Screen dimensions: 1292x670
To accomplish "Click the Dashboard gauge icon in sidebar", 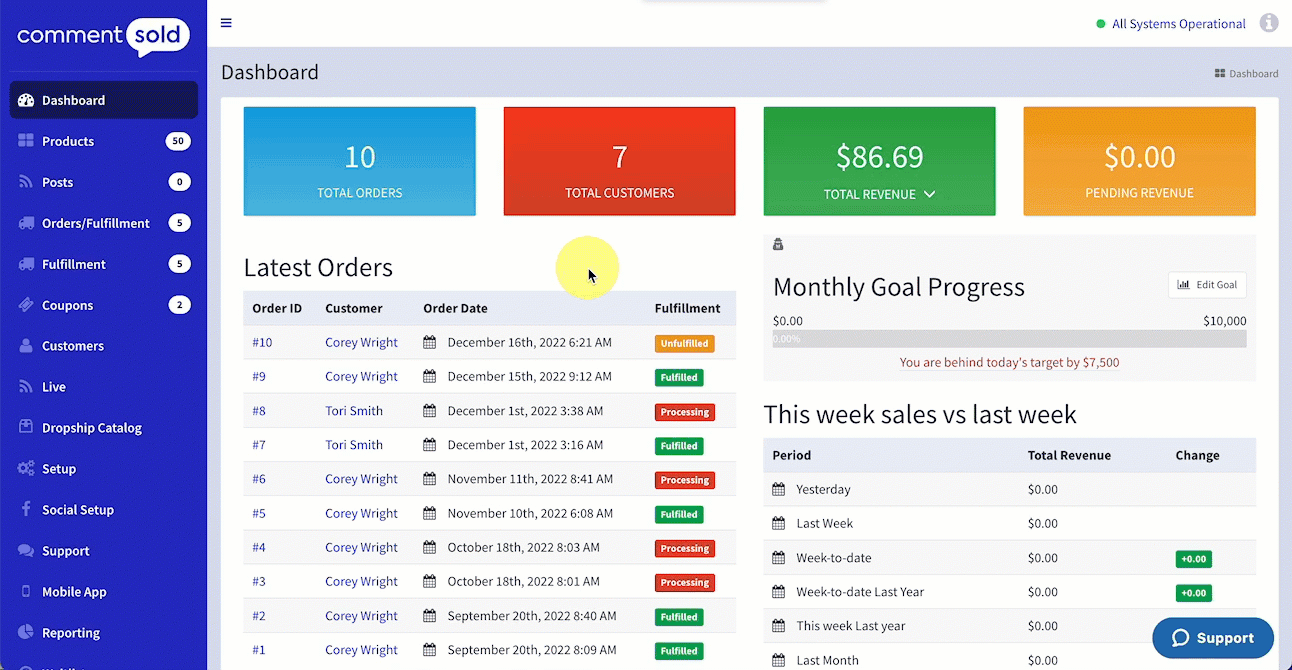I will [x=26, y=100].
